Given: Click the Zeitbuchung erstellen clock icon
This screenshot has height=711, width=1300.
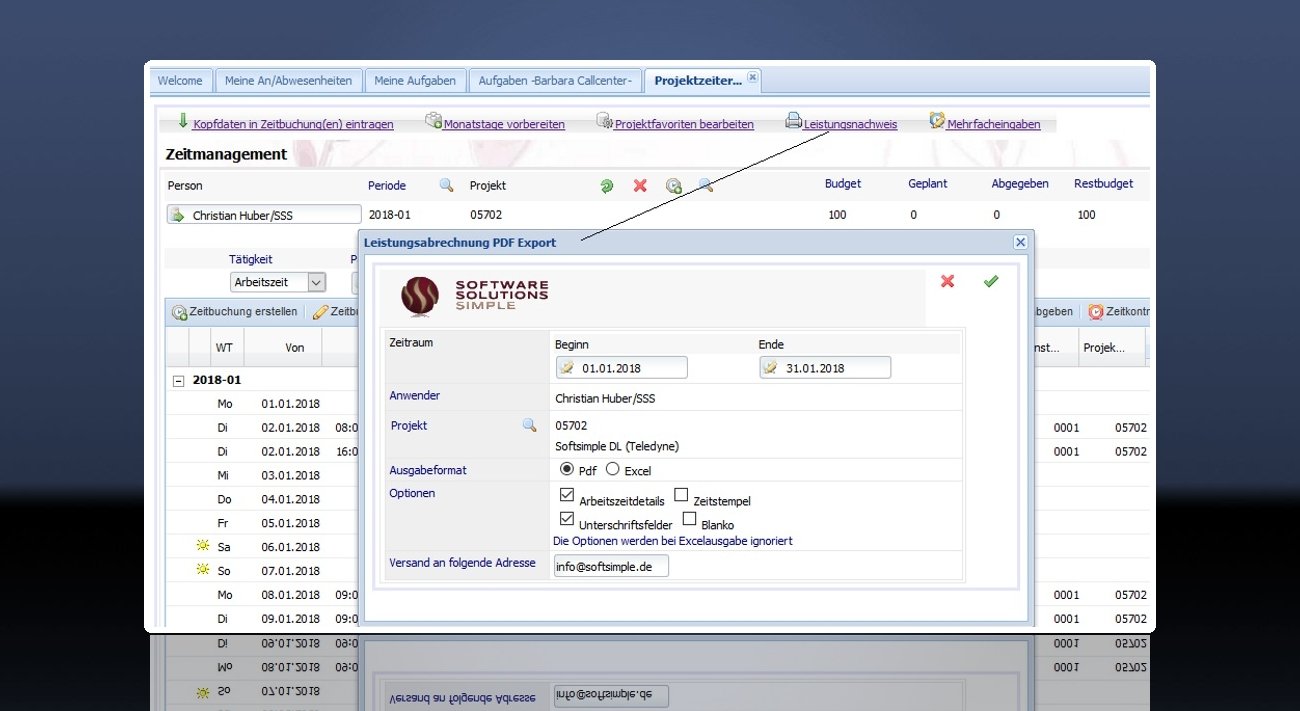Looking at the screenshot, I should [x=180, y=312].
